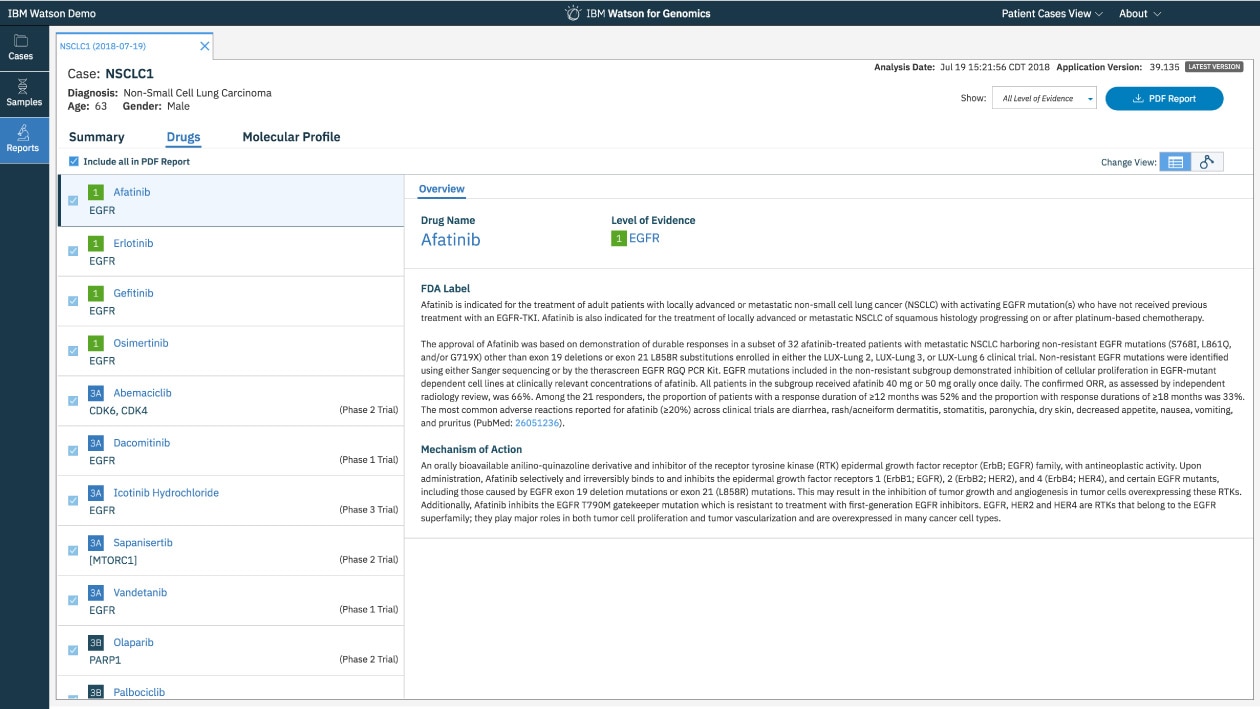Expand the Patient Cases View menu
Screen dimensions: 1260x709
[1052, 14]
